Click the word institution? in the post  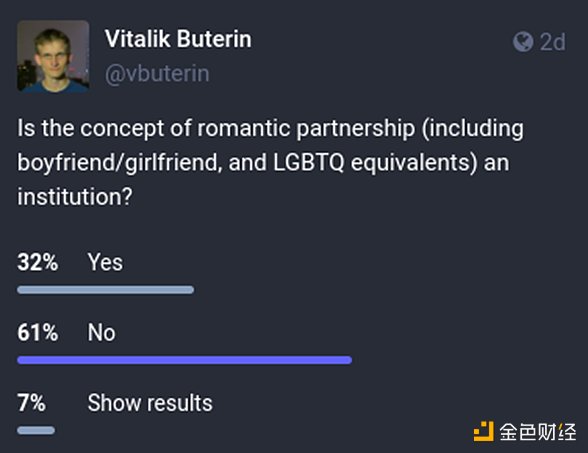[75, 196]
